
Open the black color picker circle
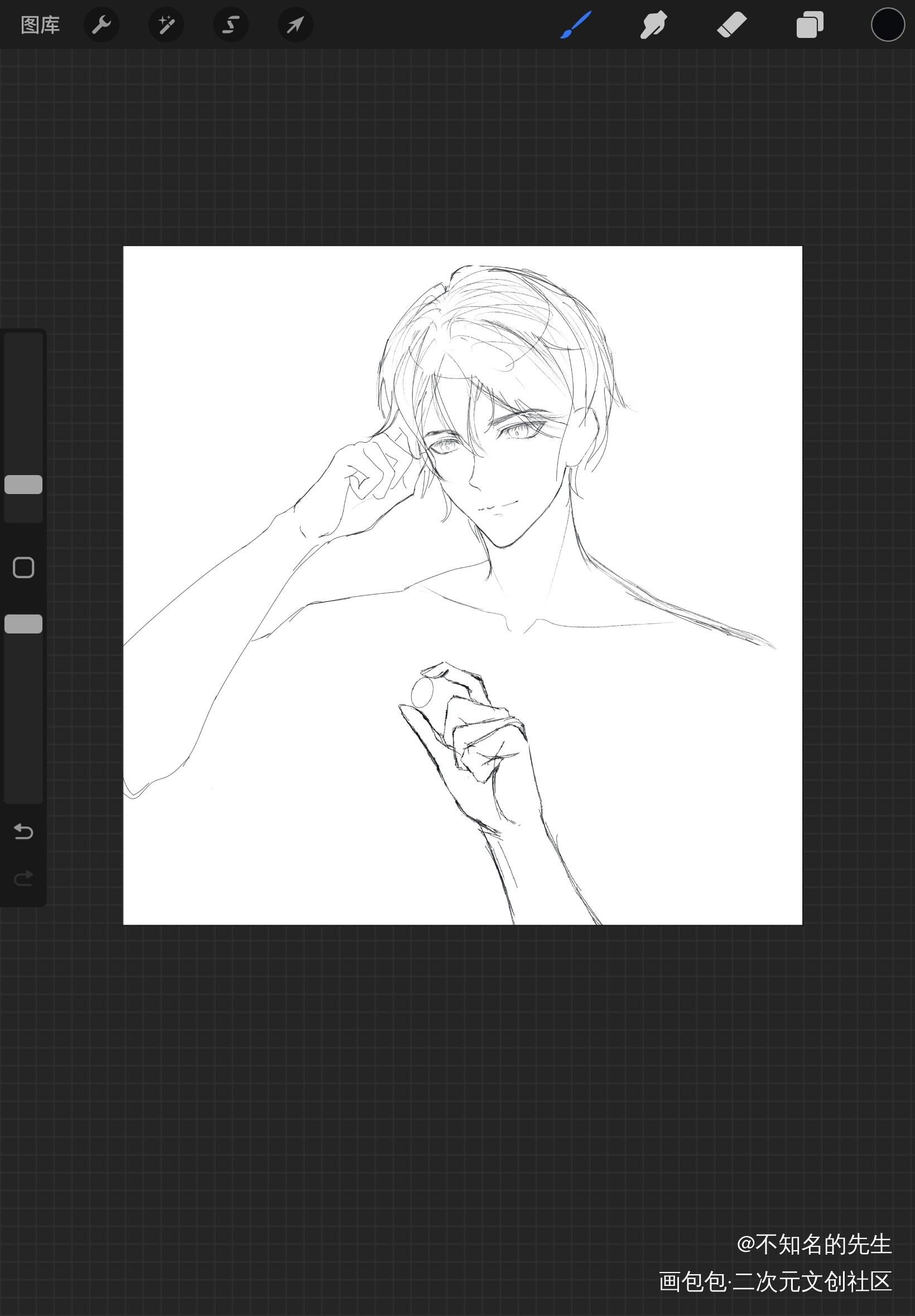coord(888,25)
